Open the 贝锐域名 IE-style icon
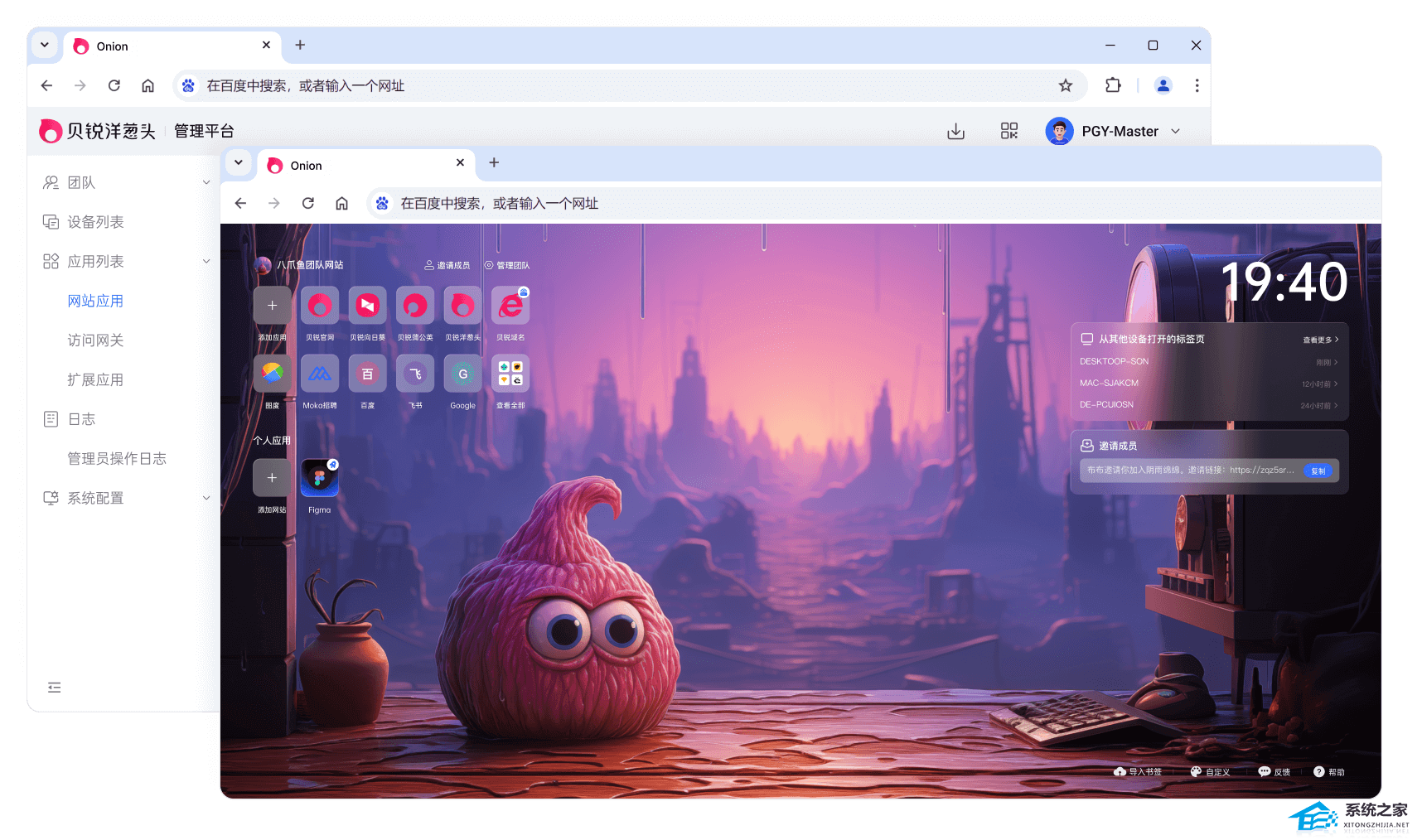 pyautogui.click(x=510, y=306)
